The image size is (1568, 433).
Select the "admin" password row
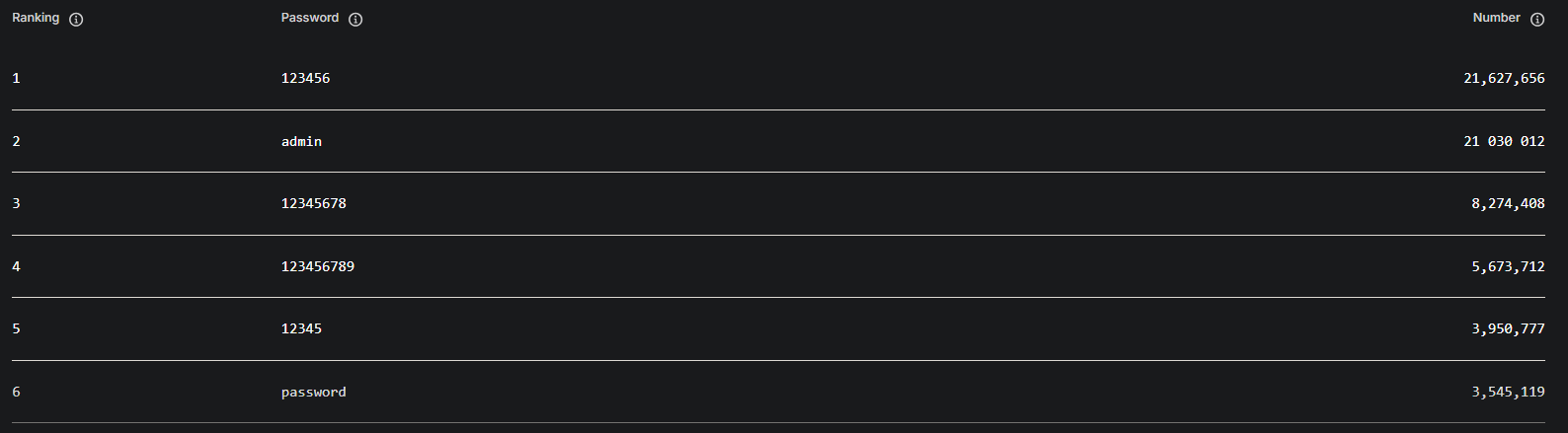click(301, 141)
